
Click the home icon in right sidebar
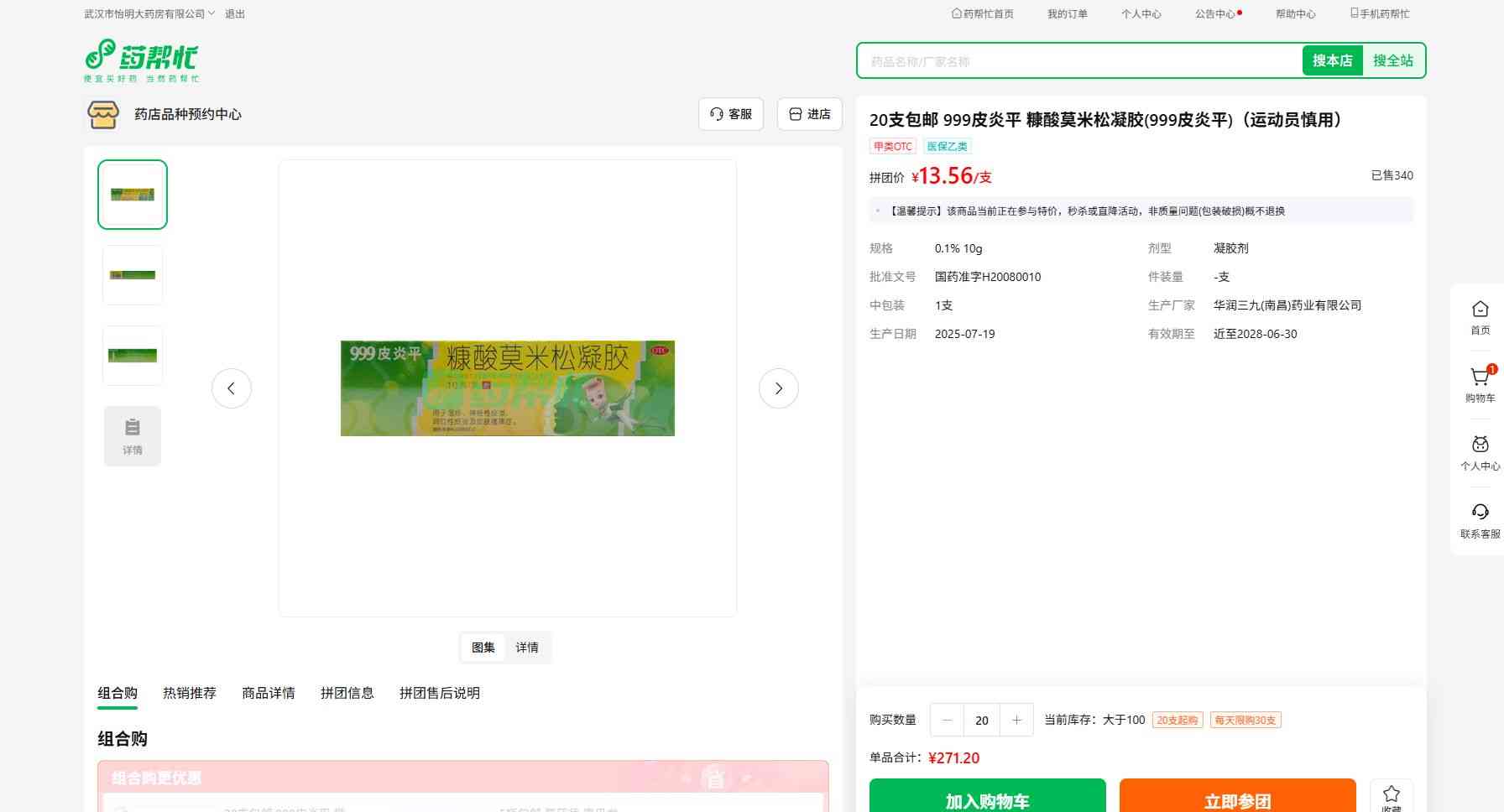pyautogui.click(x=1480, y=310)
